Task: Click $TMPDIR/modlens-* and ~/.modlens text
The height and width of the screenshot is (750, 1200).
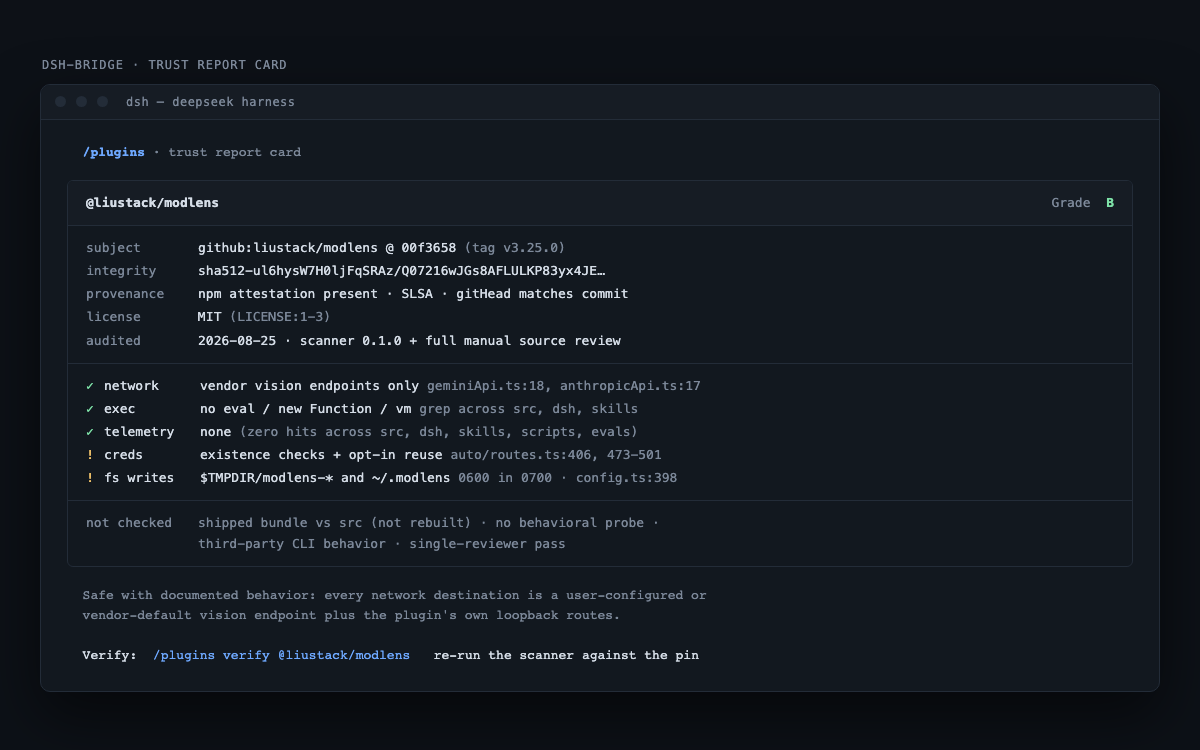Action: click(325, 478)
